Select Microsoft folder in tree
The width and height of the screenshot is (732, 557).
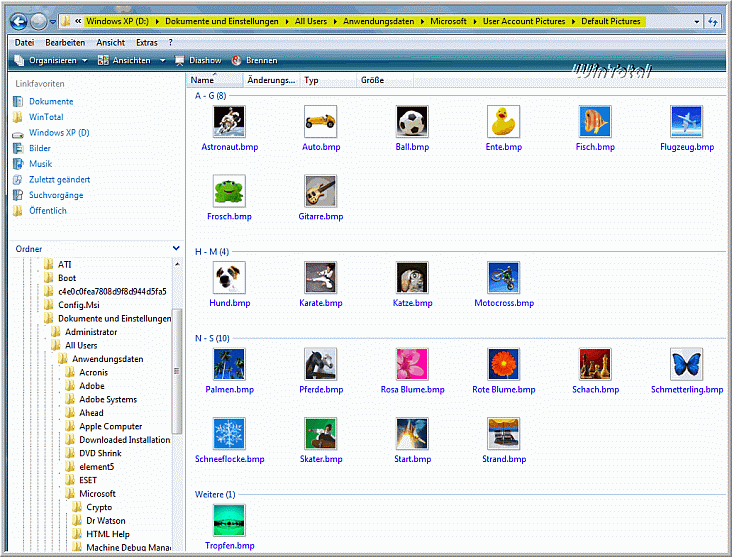97,494
